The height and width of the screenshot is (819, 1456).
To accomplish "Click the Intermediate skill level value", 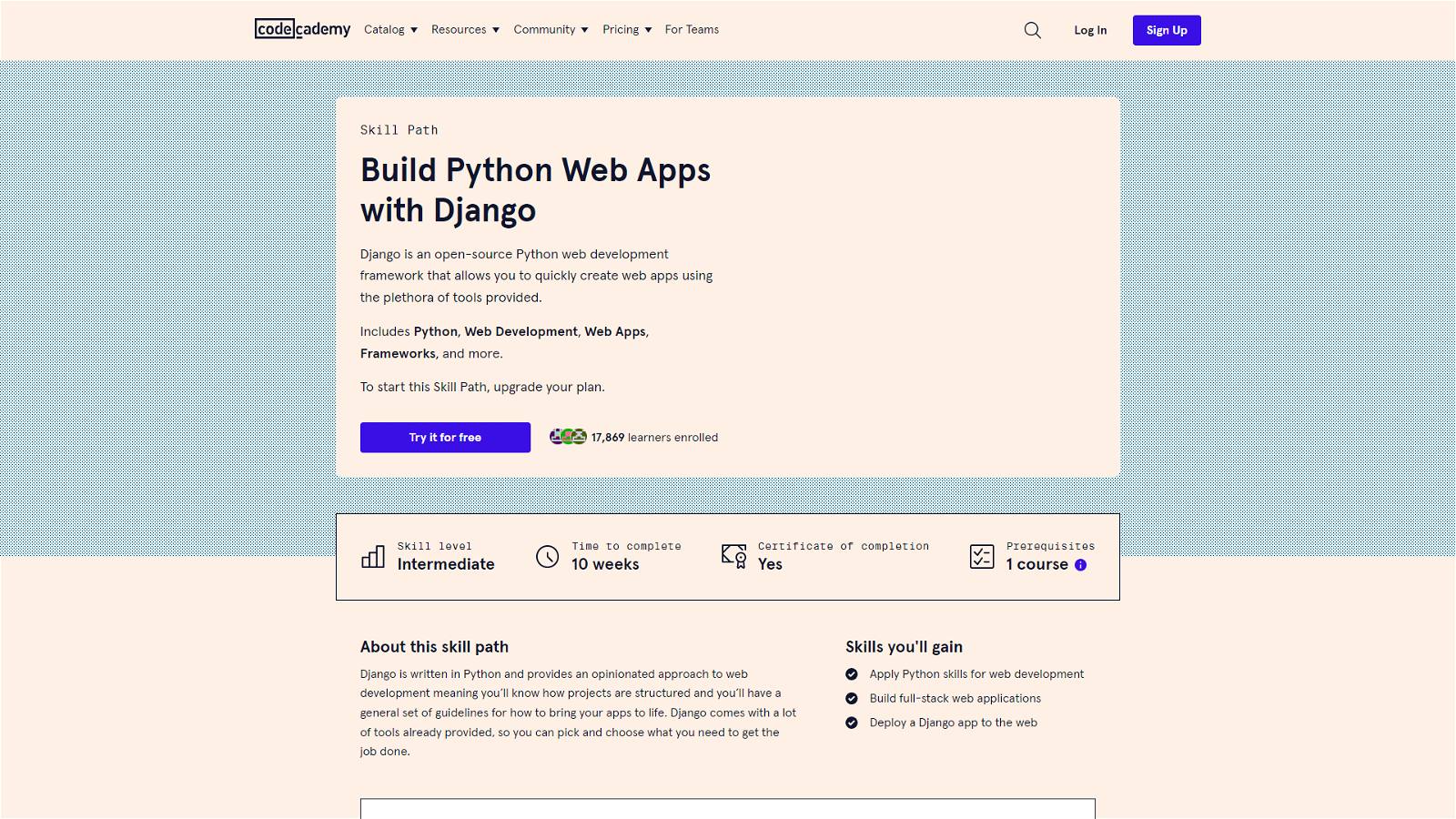I will (x=446, y=564).
